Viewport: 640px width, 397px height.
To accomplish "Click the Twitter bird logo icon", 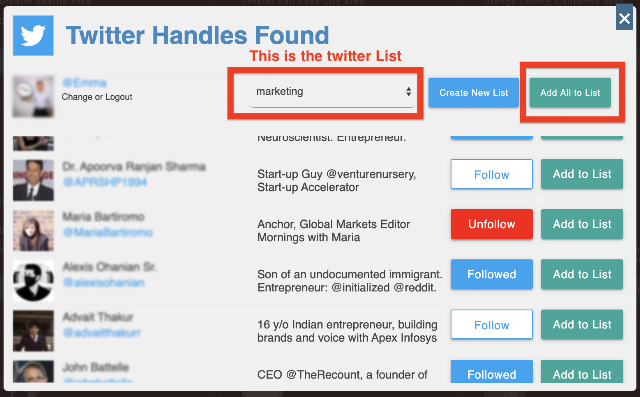I will click(33, 35).
